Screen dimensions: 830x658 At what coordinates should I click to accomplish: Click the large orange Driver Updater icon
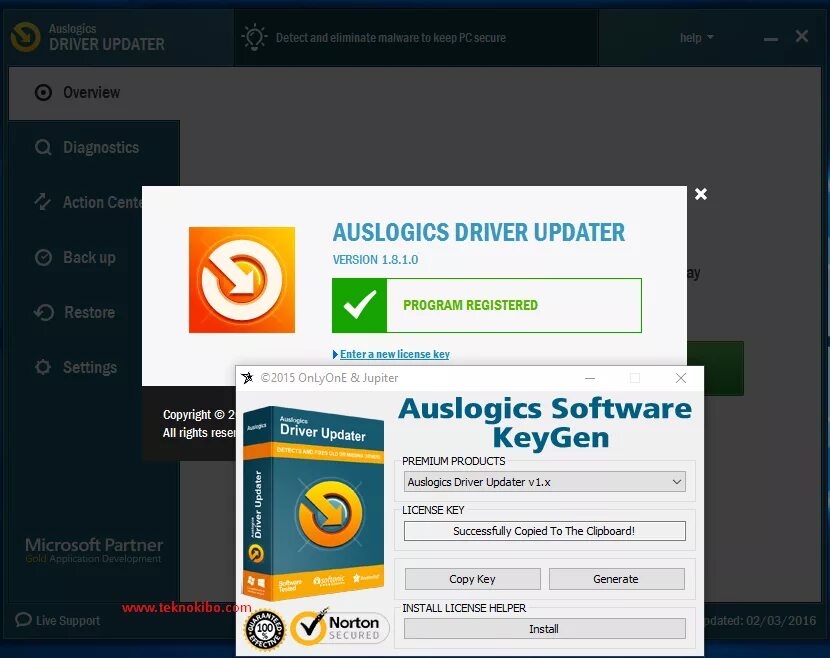tap(242, 280)
